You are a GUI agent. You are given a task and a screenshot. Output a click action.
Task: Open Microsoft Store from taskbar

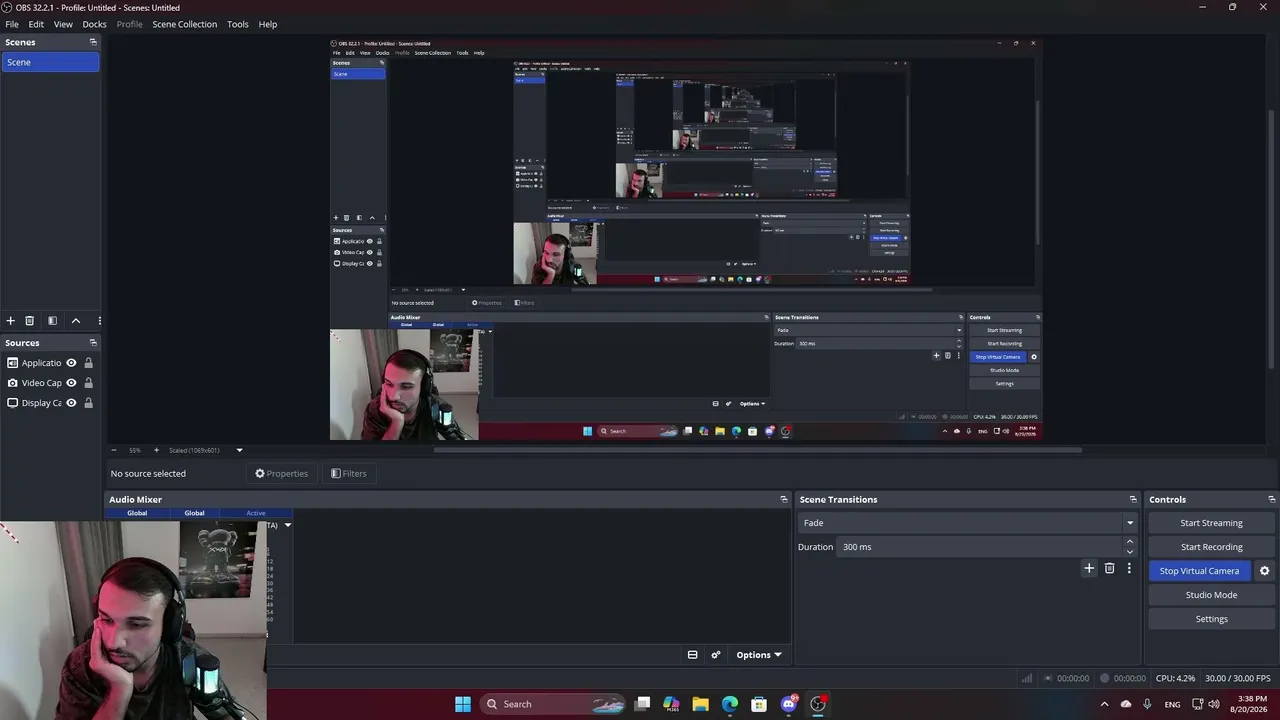point(759,704)
